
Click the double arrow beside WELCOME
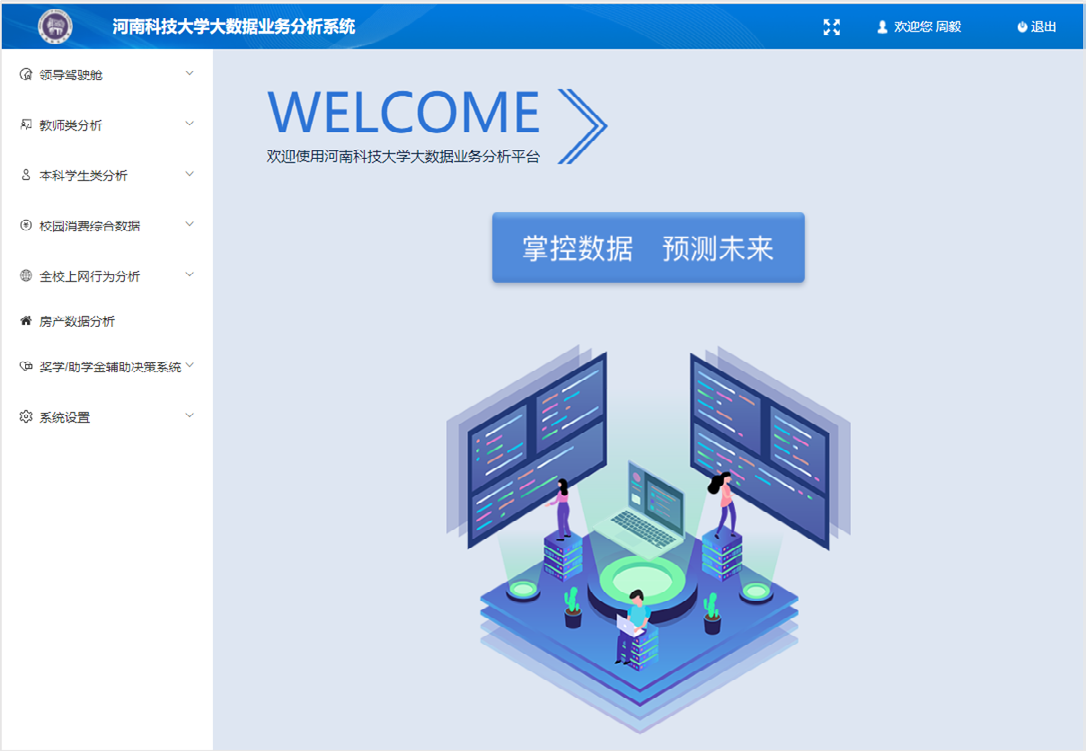(x=582, y=126)
